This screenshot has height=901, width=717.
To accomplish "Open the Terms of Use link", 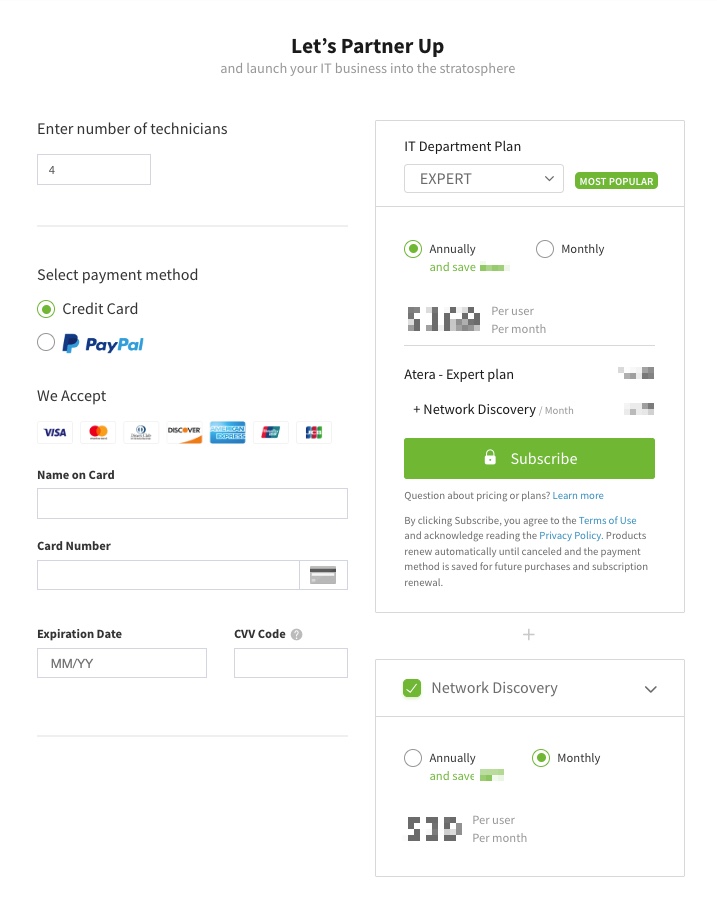I will click(x=607, y=520).
